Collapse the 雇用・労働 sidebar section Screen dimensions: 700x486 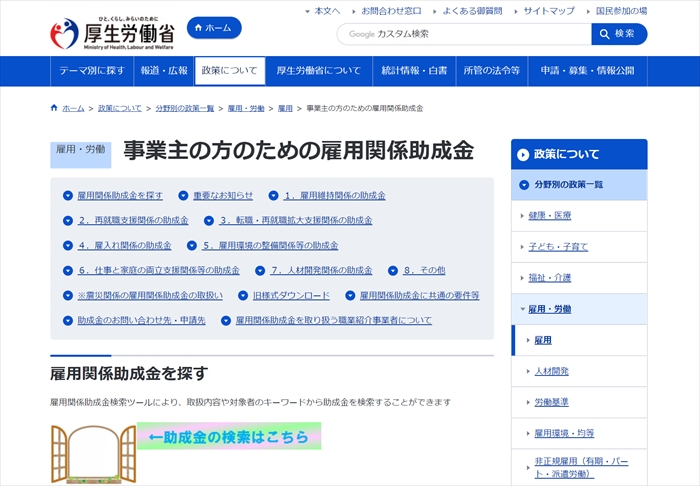[x=579, y=309]
